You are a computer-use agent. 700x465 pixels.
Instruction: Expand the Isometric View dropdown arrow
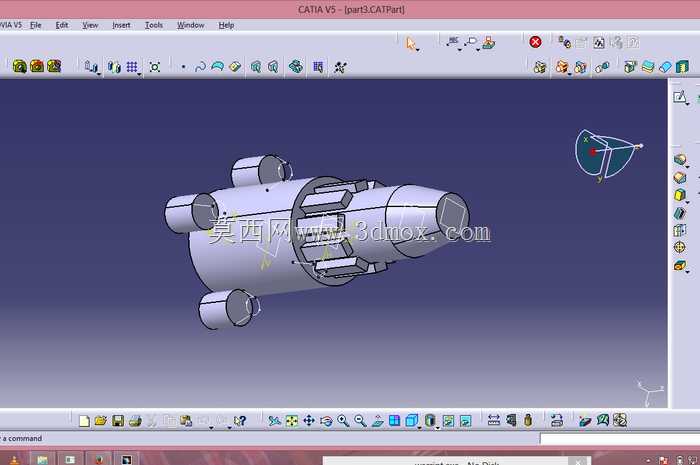coord(420,428)
